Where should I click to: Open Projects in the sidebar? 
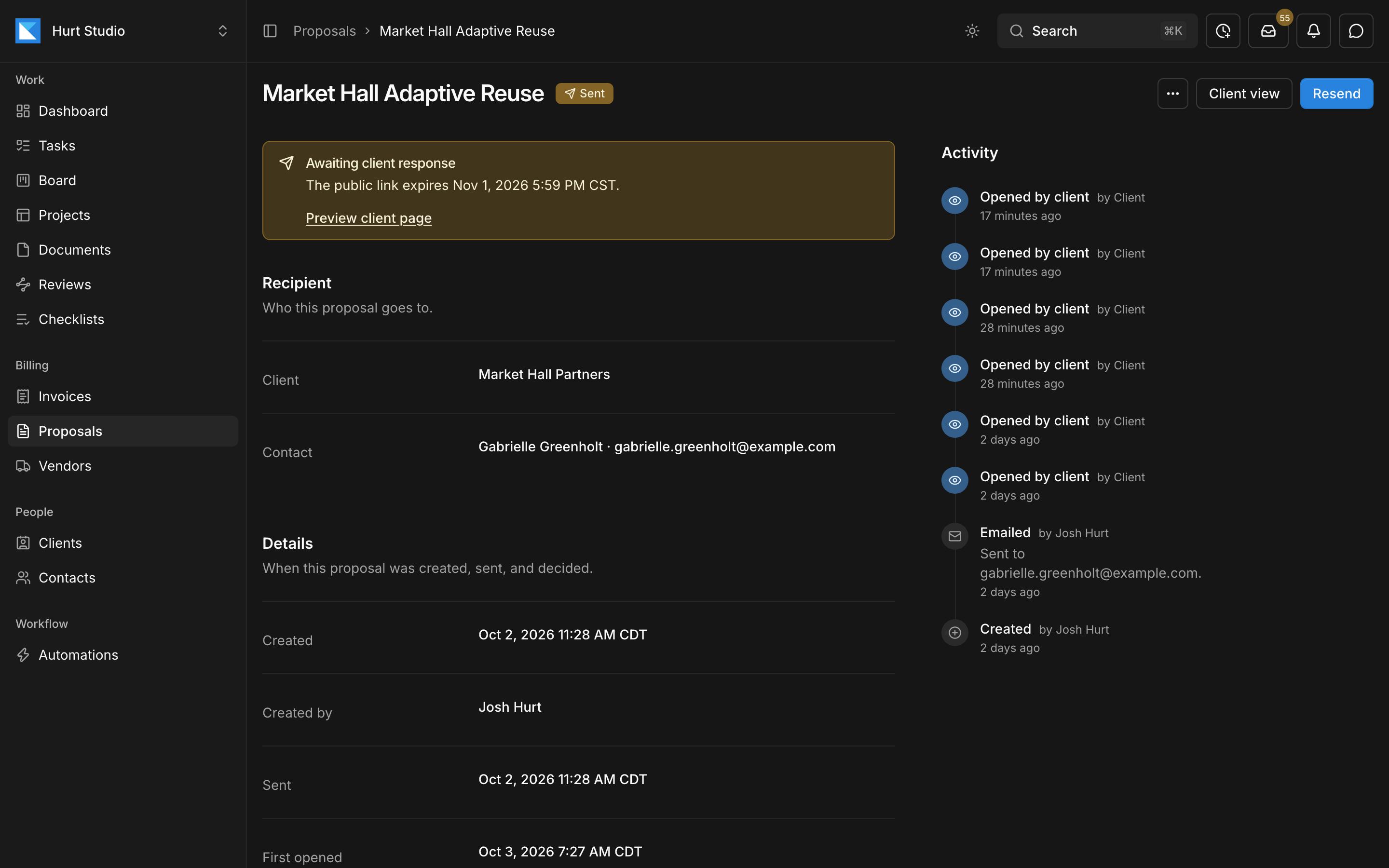(123, 215)
